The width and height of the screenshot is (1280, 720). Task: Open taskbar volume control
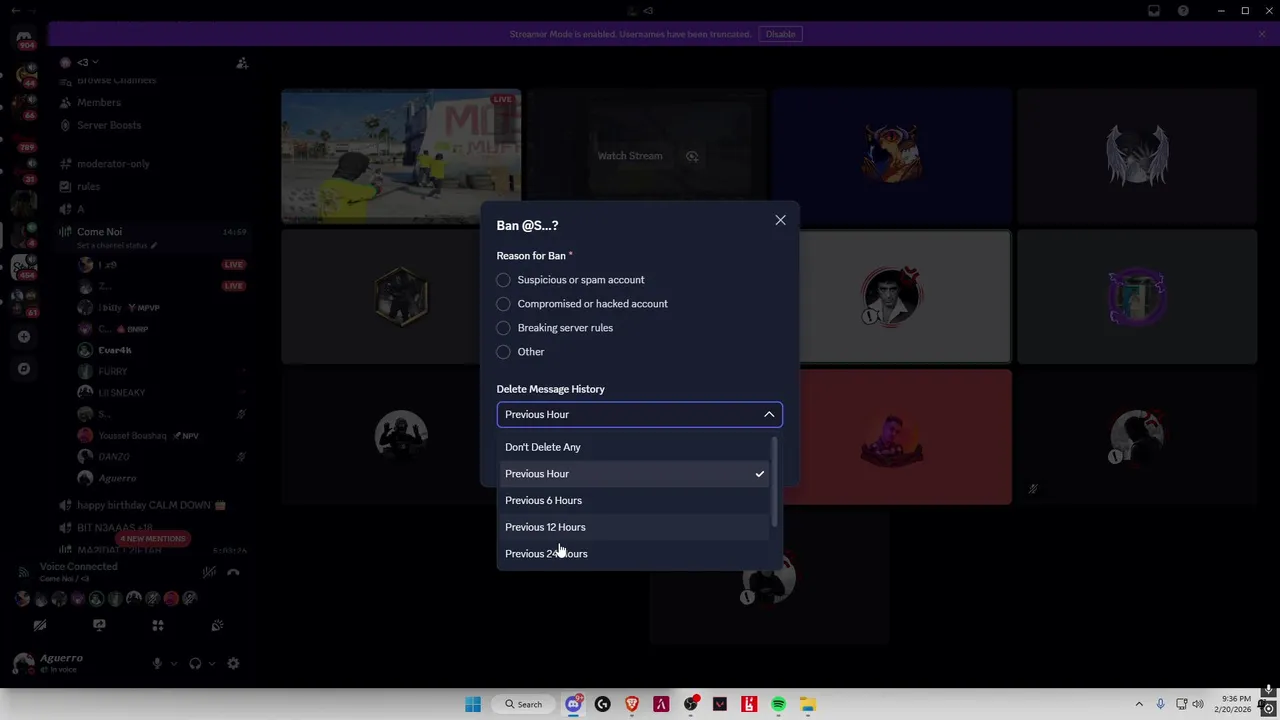1198,704
